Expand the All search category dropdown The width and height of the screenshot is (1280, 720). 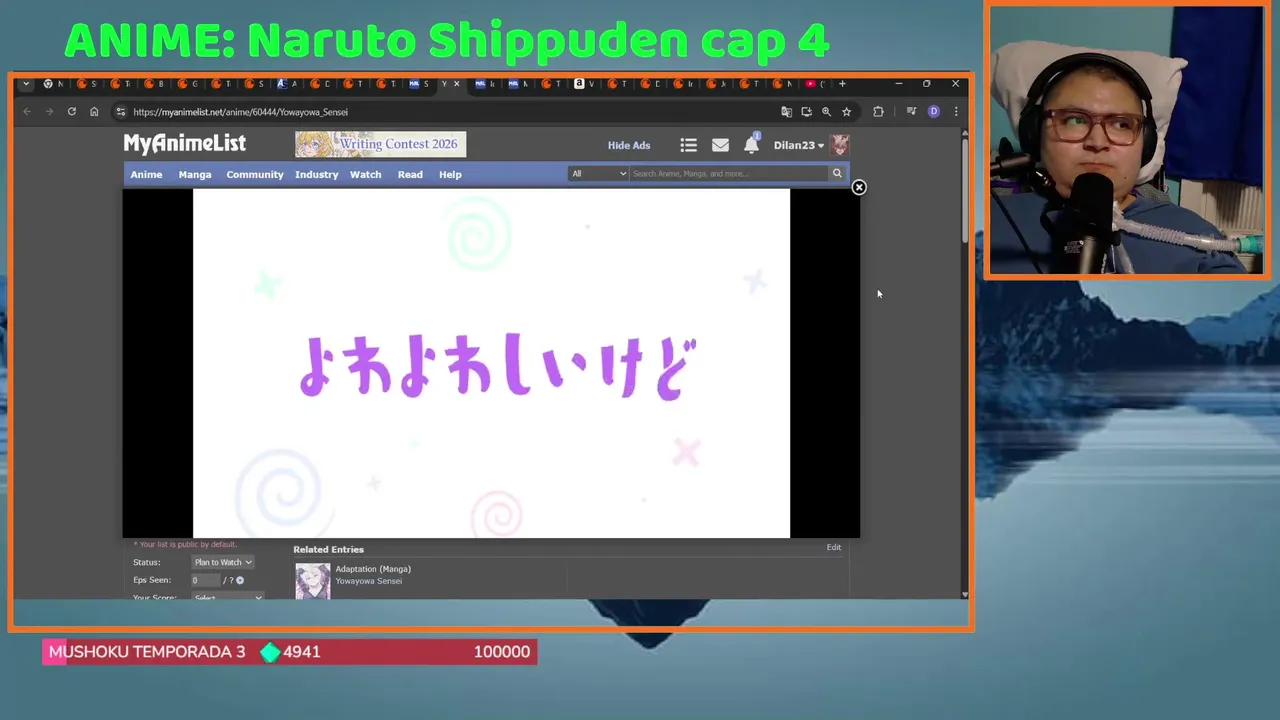tap(598, 173)
